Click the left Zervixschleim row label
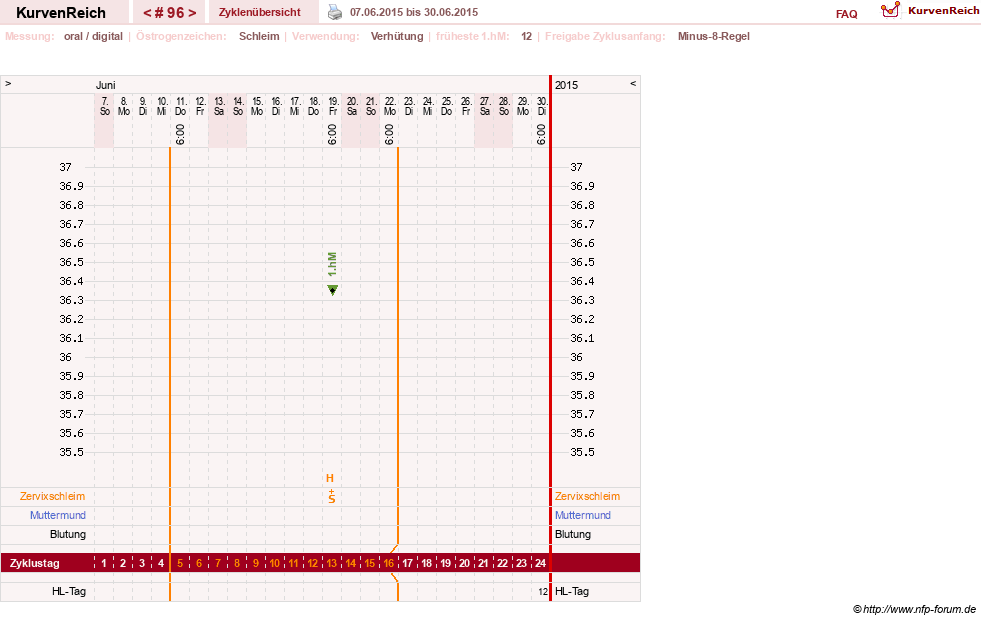 pyautogui.click(x=53, y=497)
